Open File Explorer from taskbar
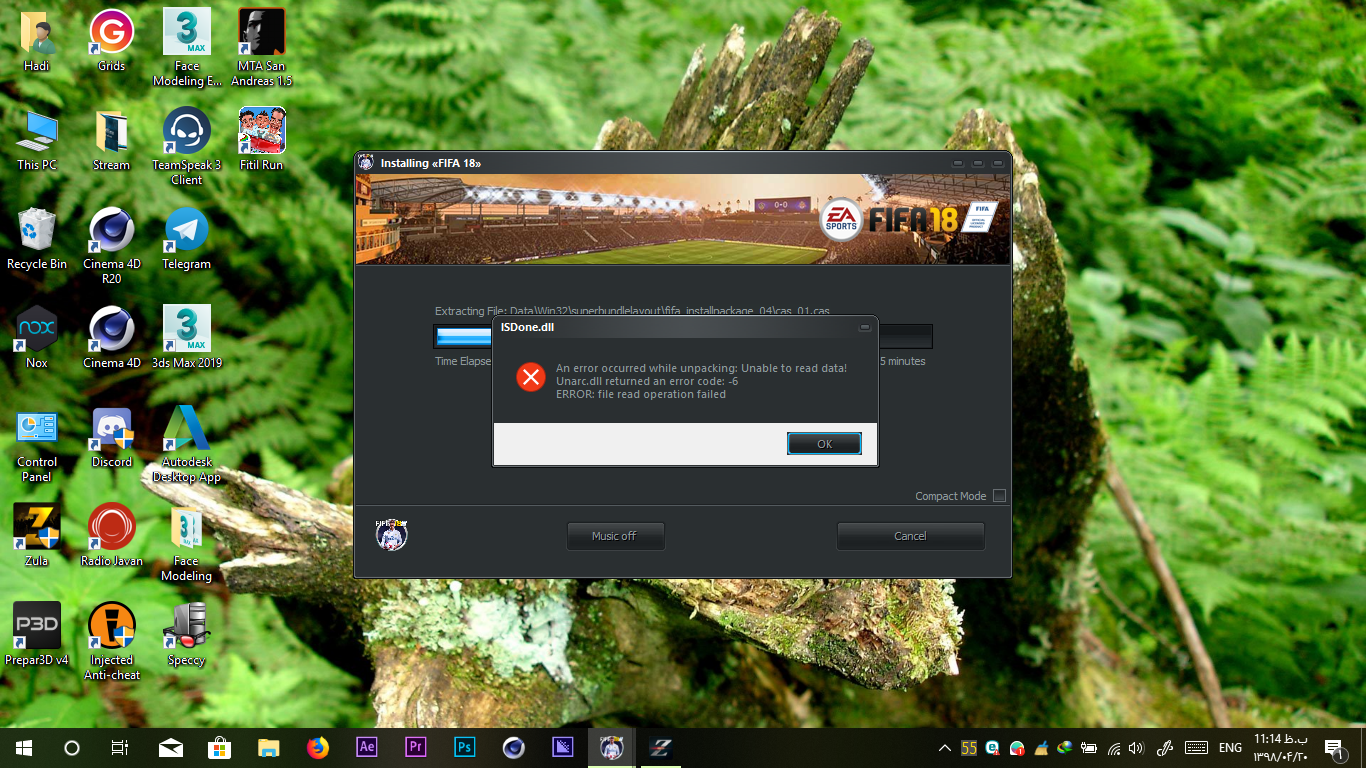The image size is (1366, 768). click(269, 747)
